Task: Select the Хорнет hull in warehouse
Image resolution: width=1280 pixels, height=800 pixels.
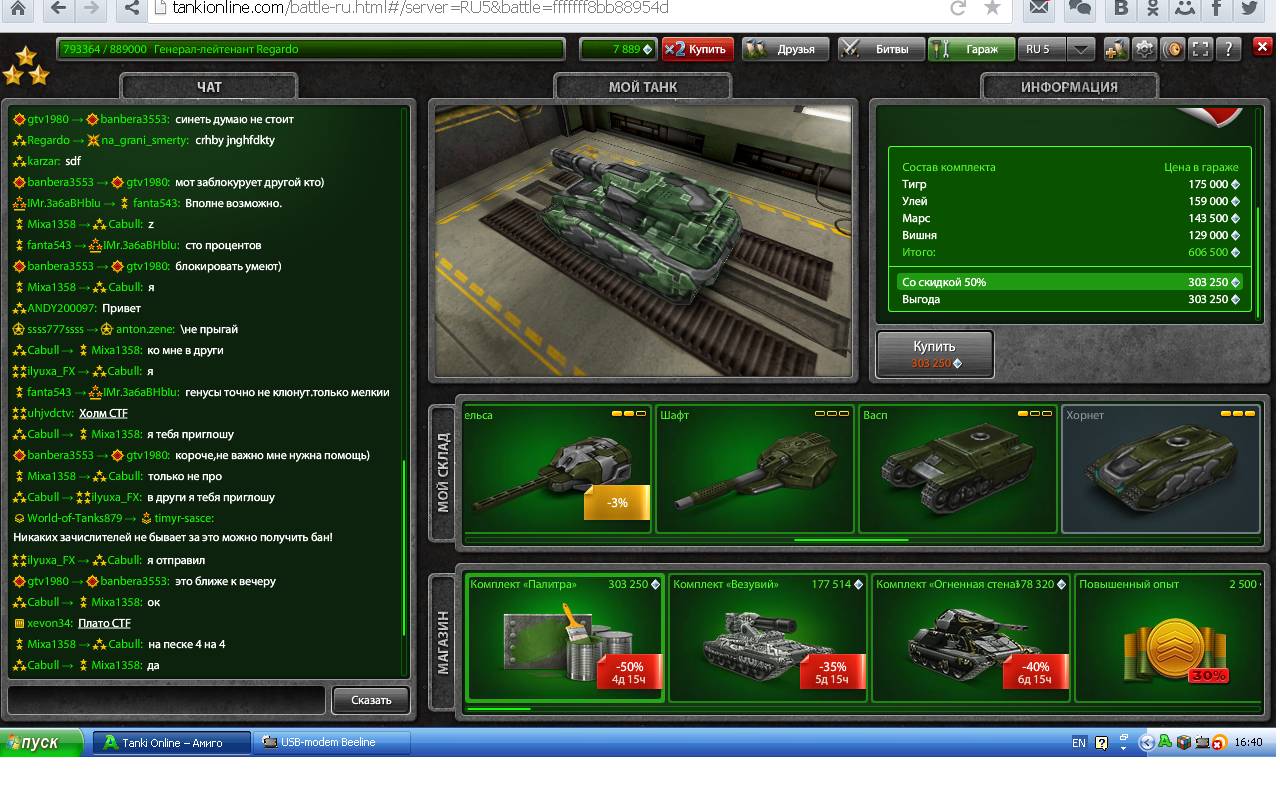Action: coord(1161,469)
